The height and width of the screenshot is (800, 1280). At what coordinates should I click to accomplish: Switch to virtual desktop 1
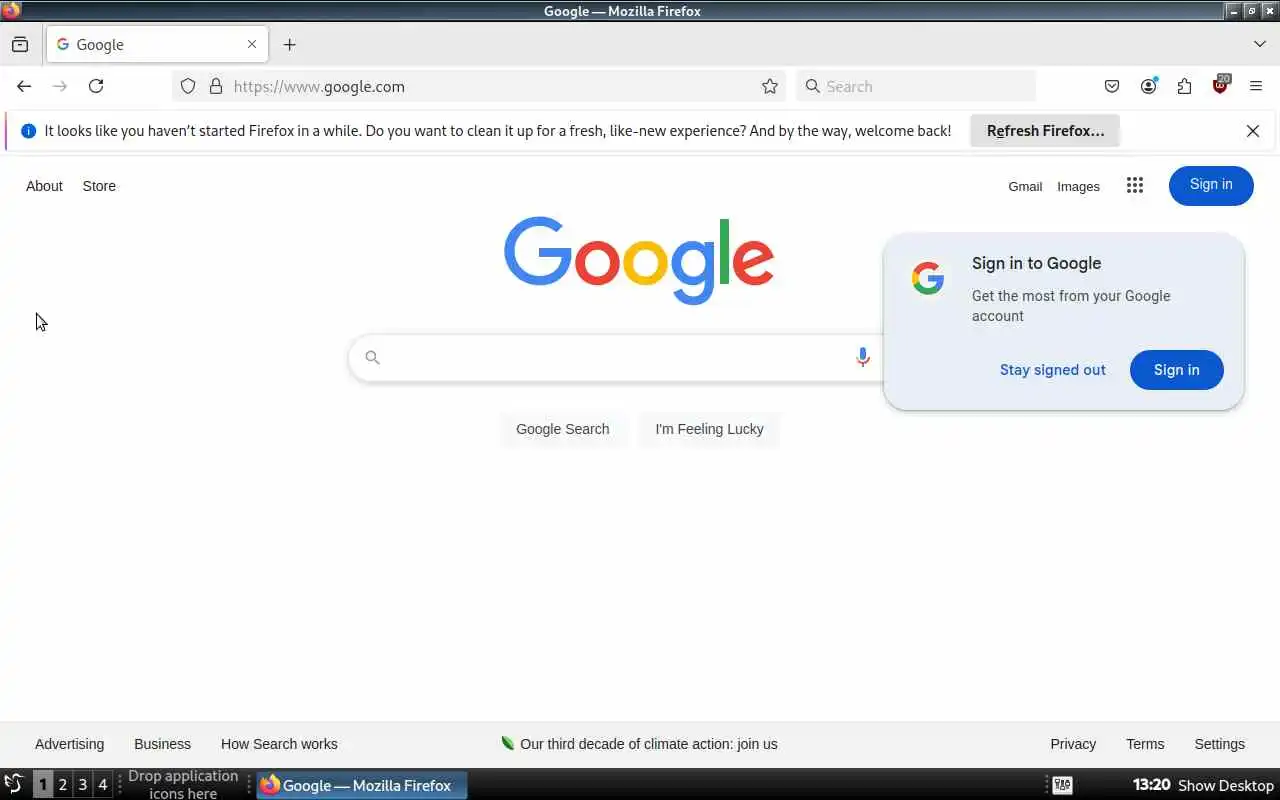coord(43,785)
